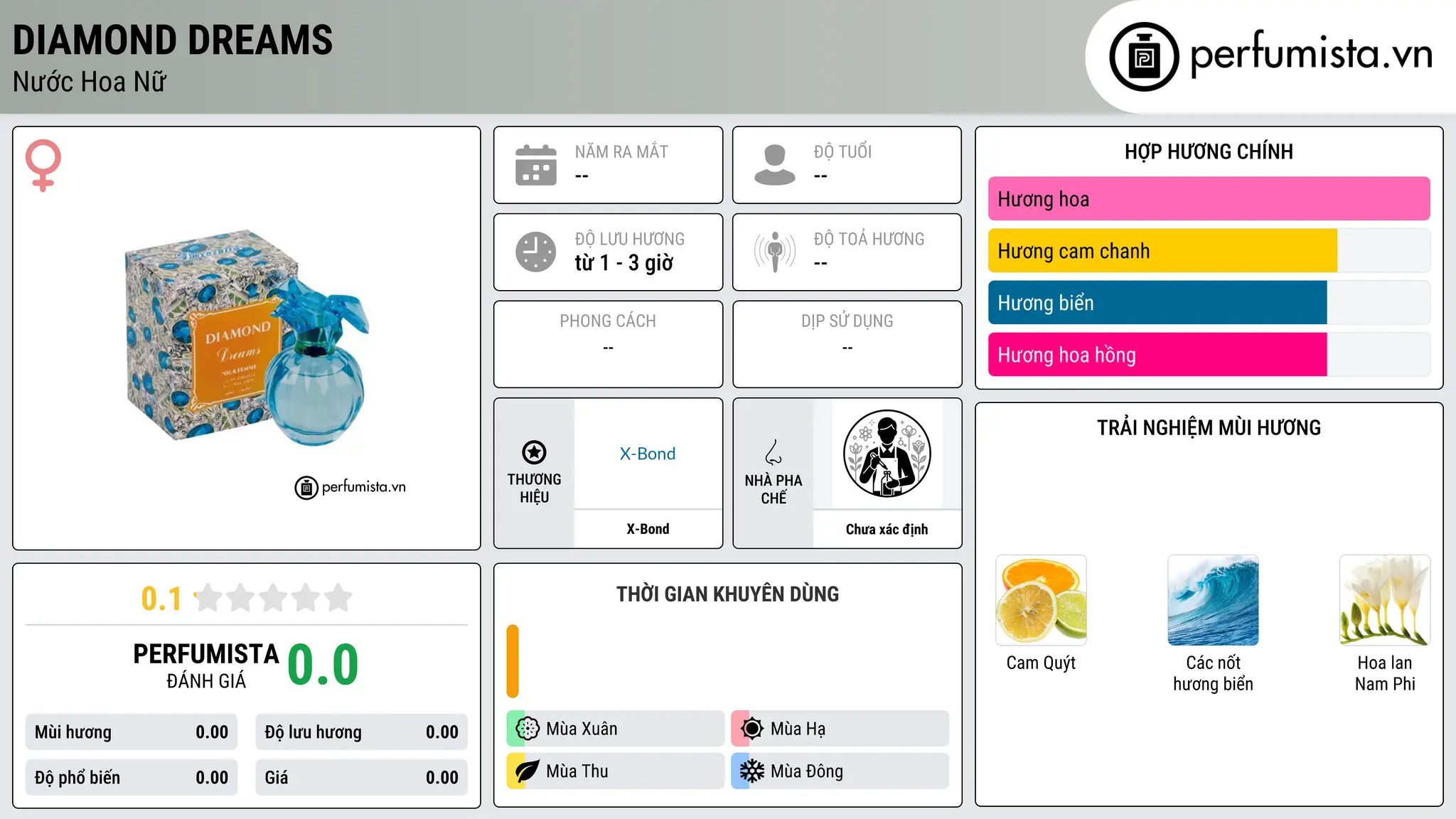Click the Mùa Hạ season label
This screenshot has width=1456, height=819.
[x=798, y=729]
